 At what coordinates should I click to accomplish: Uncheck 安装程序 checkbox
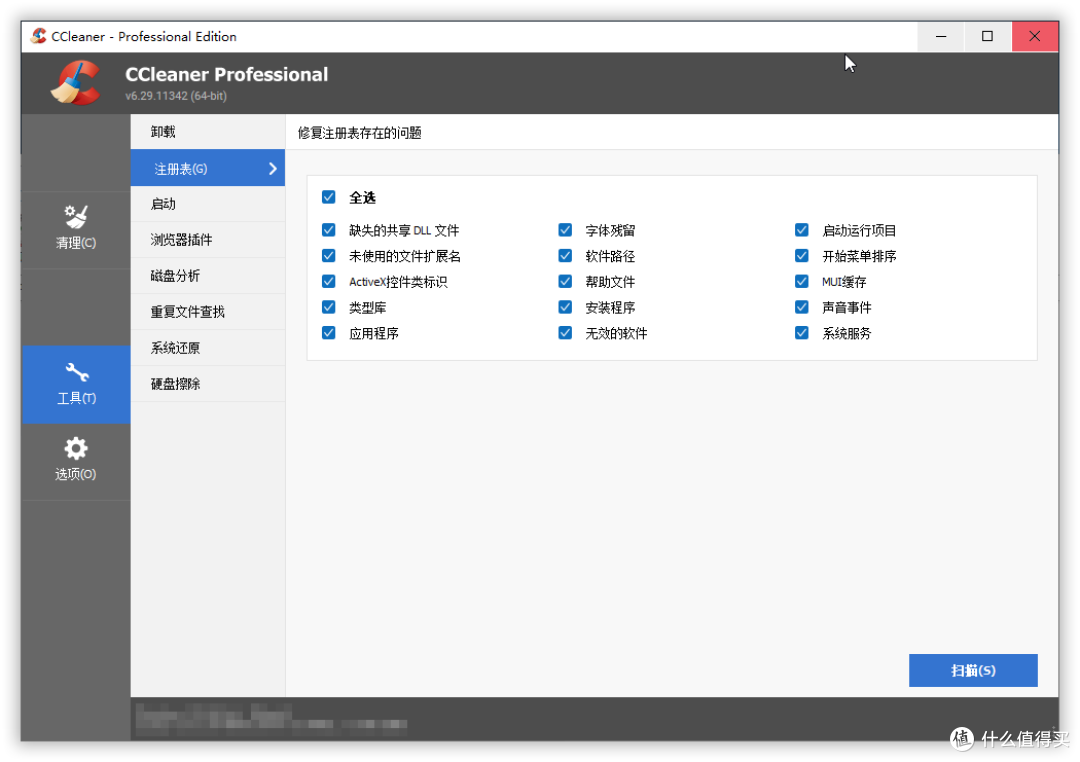[565, 307]
